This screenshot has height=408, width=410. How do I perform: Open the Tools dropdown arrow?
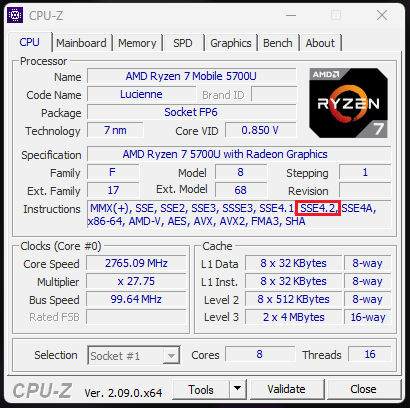pyautogui.click(x=237, y=388)
